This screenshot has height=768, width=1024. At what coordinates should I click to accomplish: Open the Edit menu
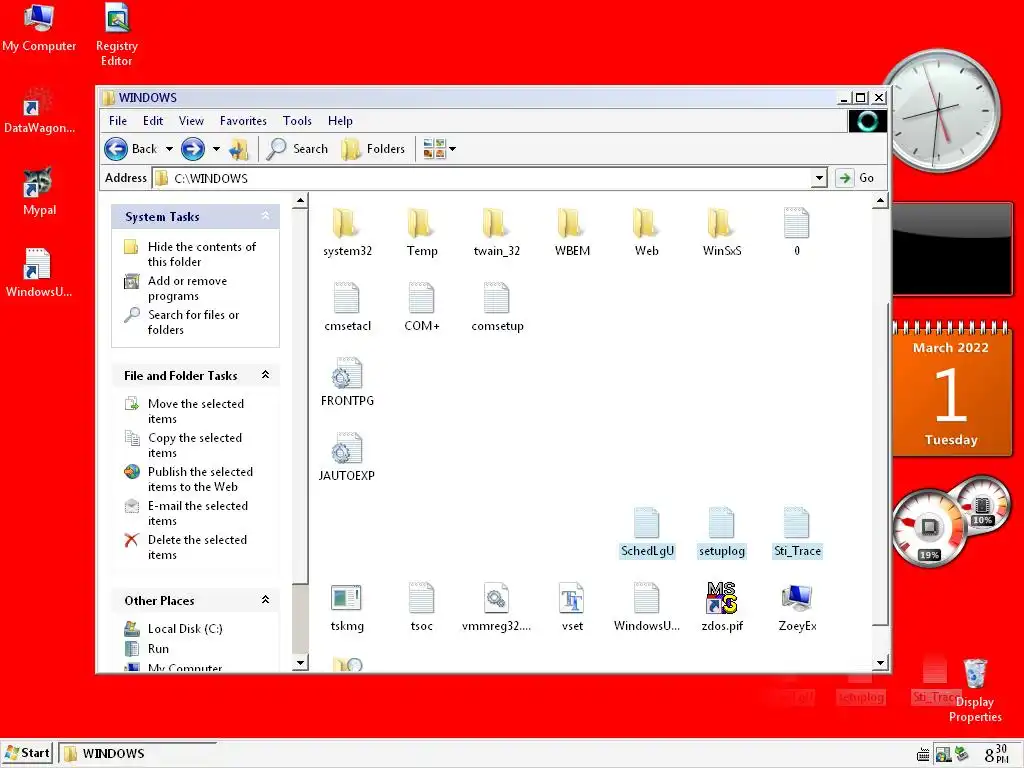click(153, 121)
